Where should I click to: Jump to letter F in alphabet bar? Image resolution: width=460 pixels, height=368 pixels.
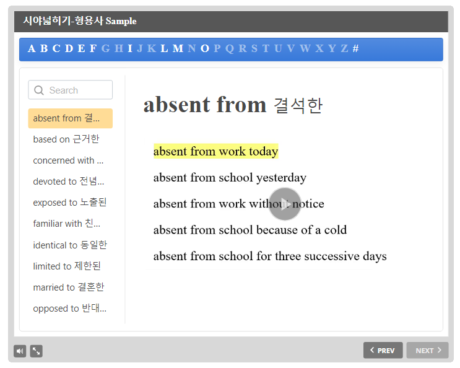pos(93,49)
